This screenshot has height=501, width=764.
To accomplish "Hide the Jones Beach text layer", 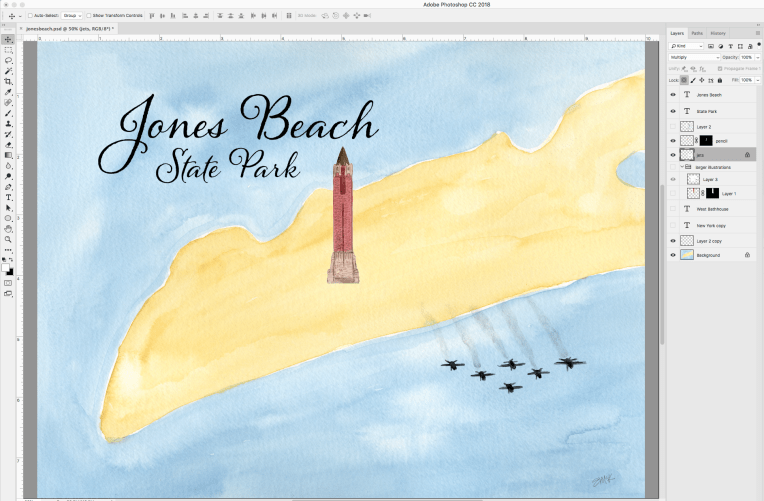I will 673,95.
